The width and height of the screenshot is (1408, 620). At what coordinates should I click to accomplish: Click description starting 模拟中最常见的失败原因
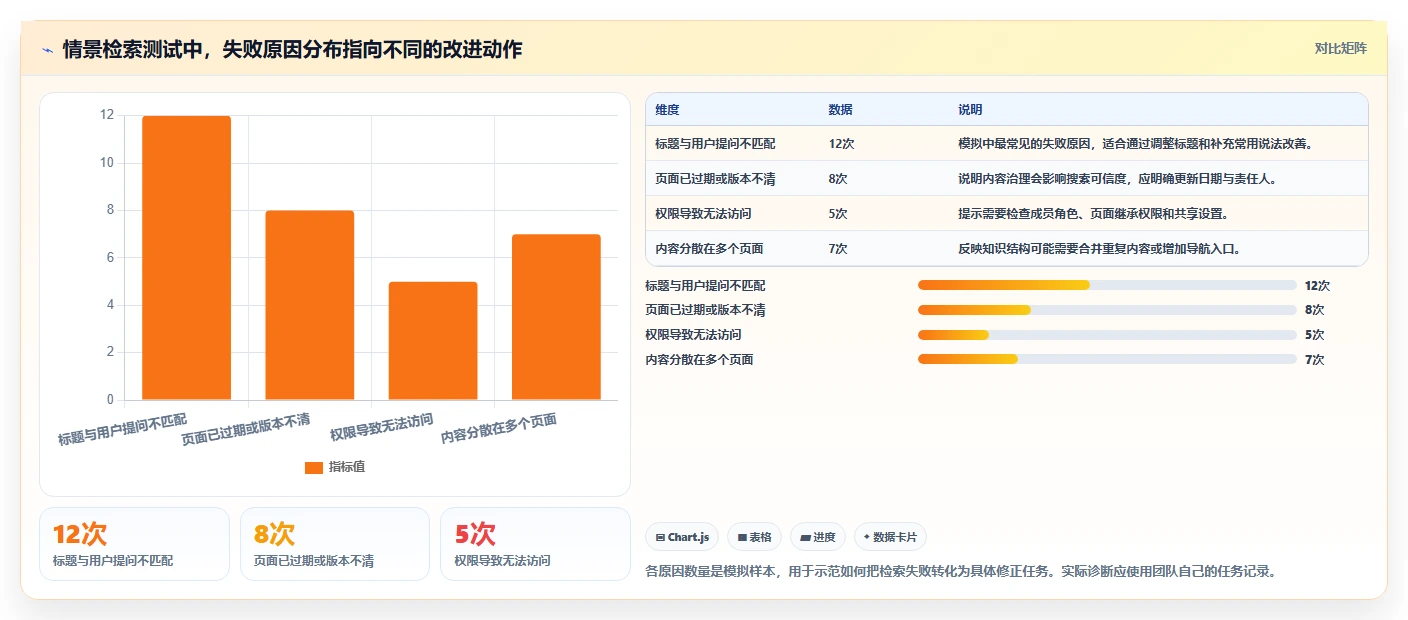[x=1135, y=144]
